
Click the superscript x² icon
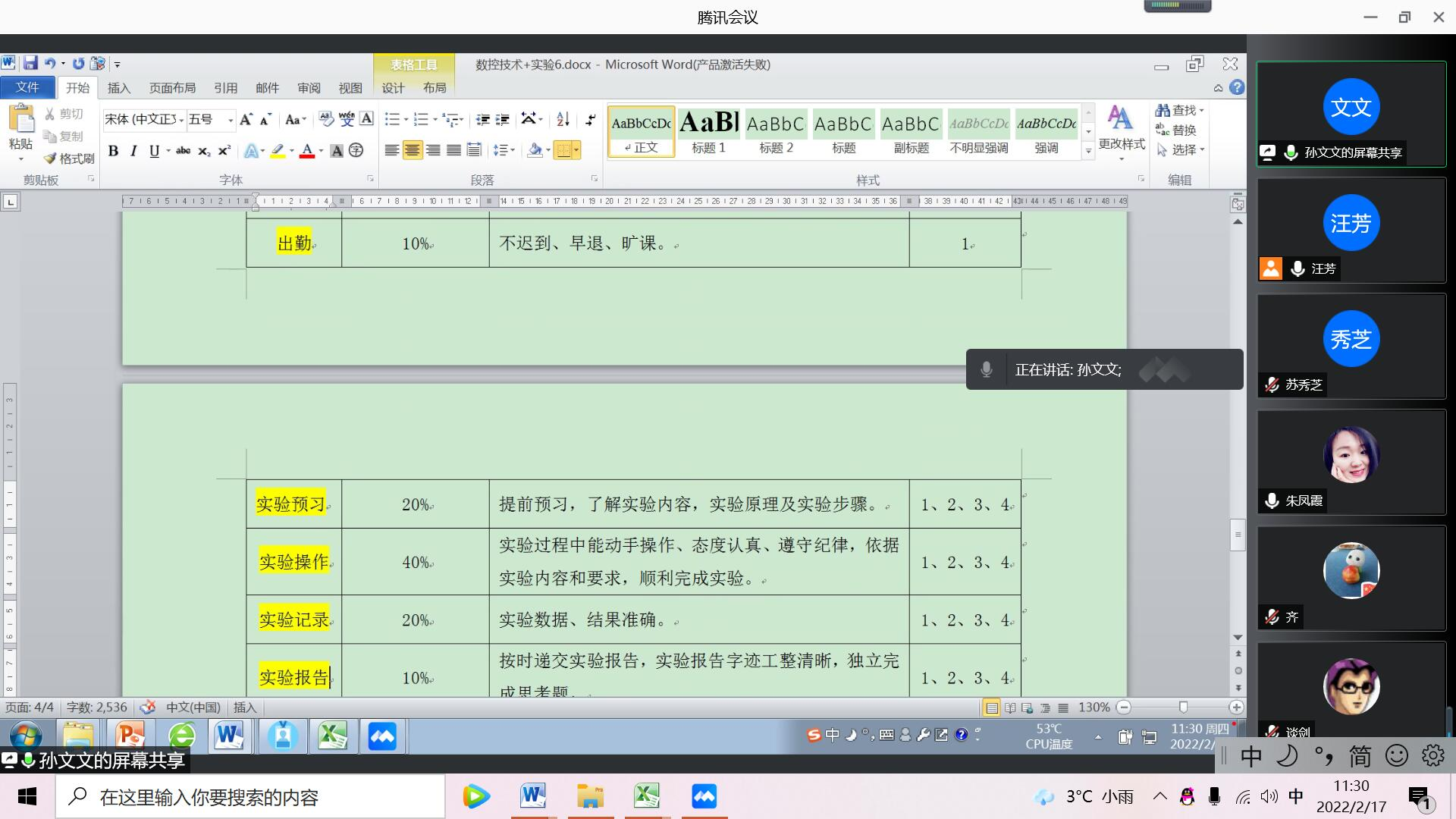tap(224, 151)
